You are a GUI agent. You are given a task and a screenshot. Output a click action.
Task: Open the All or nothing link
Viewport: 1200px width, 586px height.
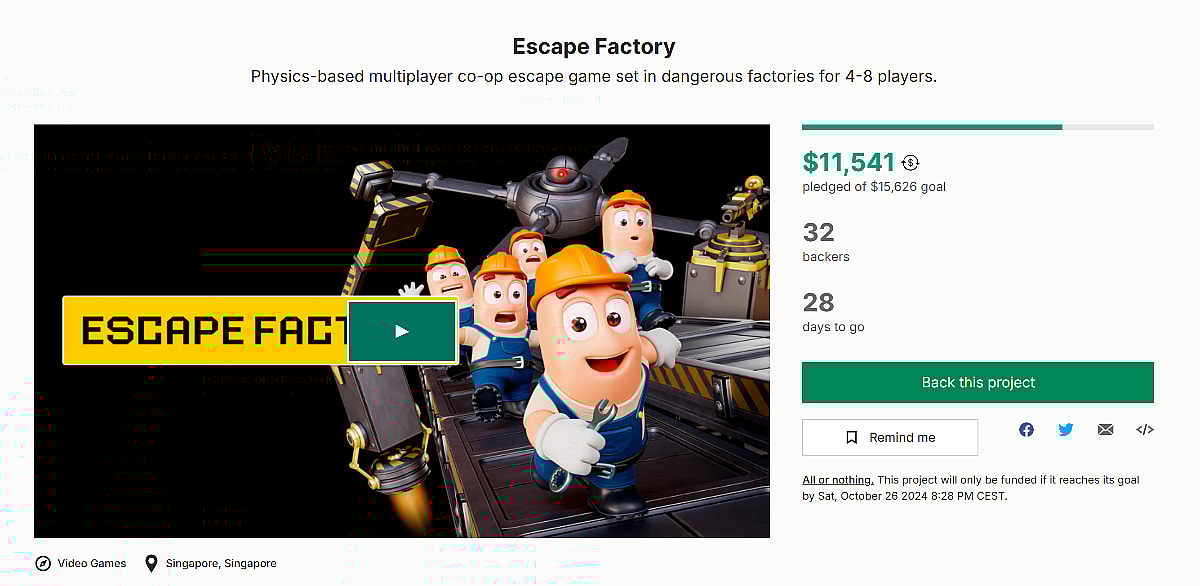pos(838,480)
